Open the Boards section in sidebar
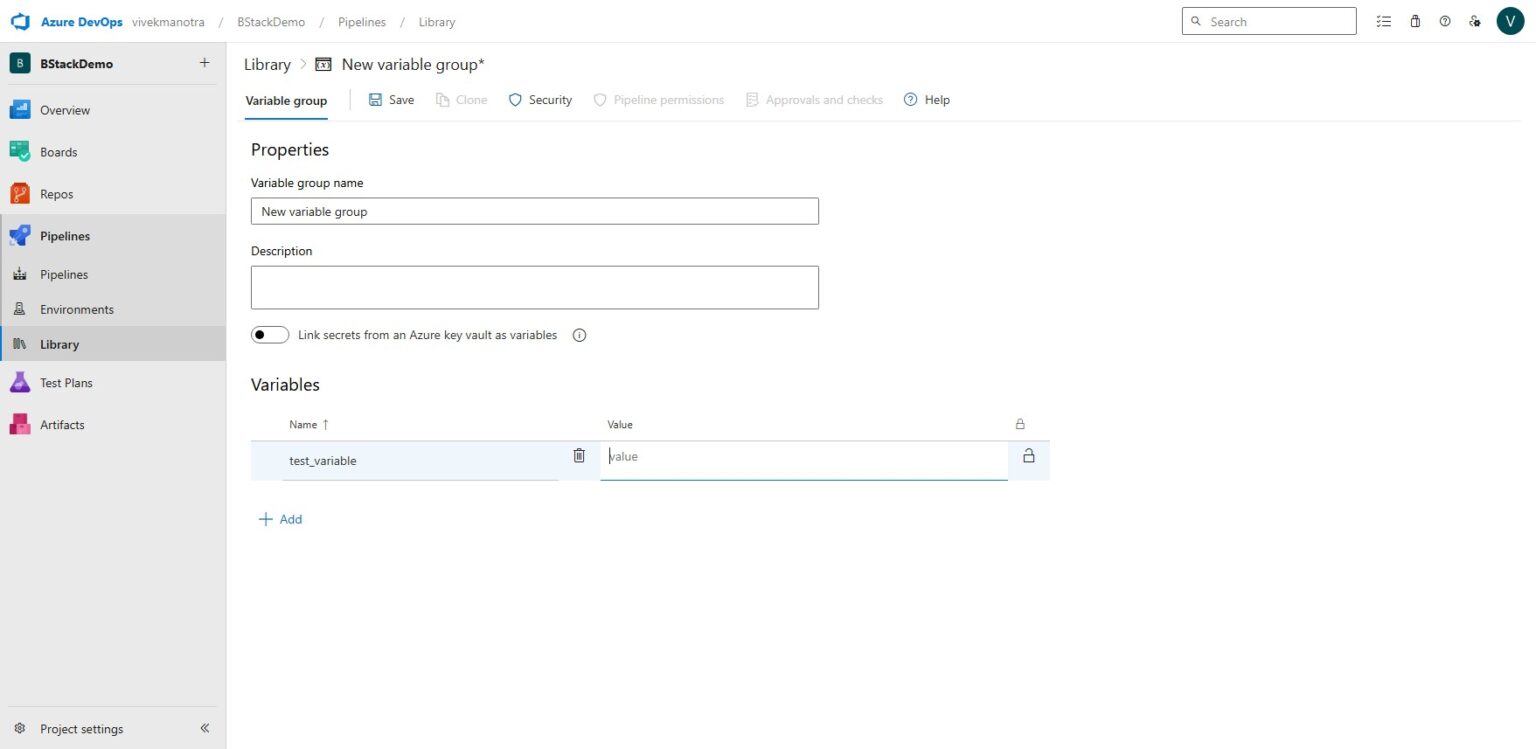The height and width of the screenshot is (749, 1536). click(x=58, y=152)
